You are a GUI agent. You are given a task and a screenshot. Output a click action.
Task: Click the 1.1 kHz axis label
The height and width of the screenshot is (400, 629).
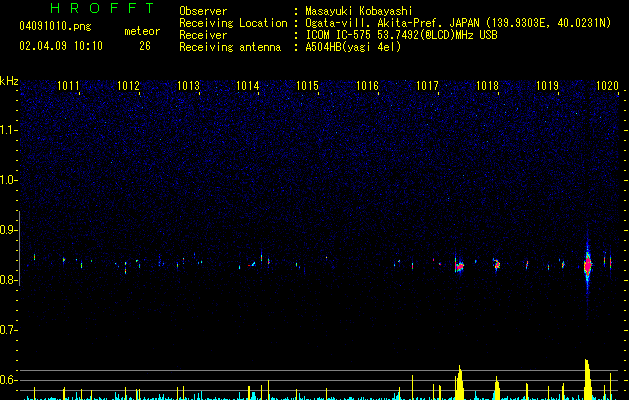tap(8, 130)
